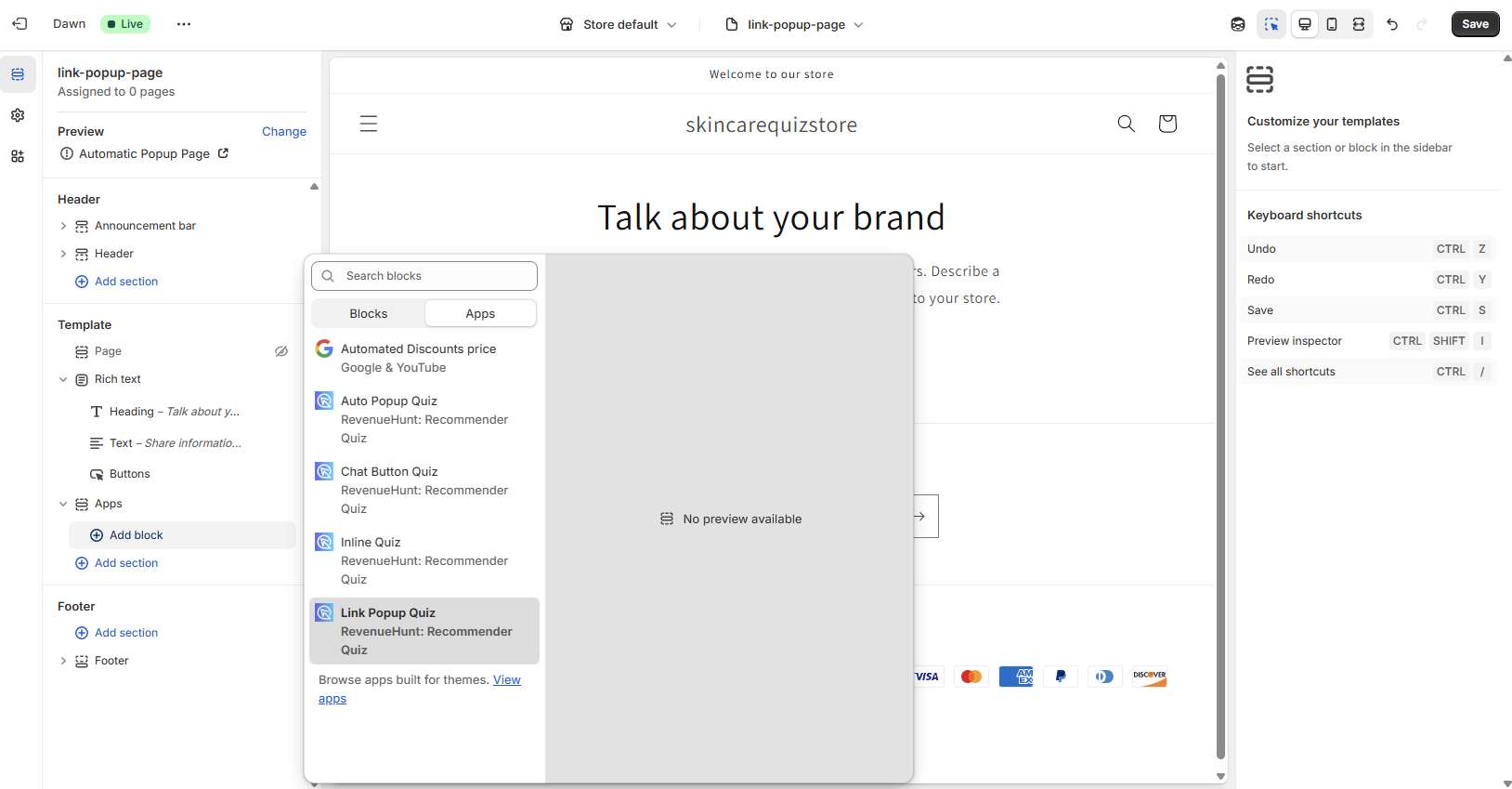Click the Save button

coord(1475,24)
